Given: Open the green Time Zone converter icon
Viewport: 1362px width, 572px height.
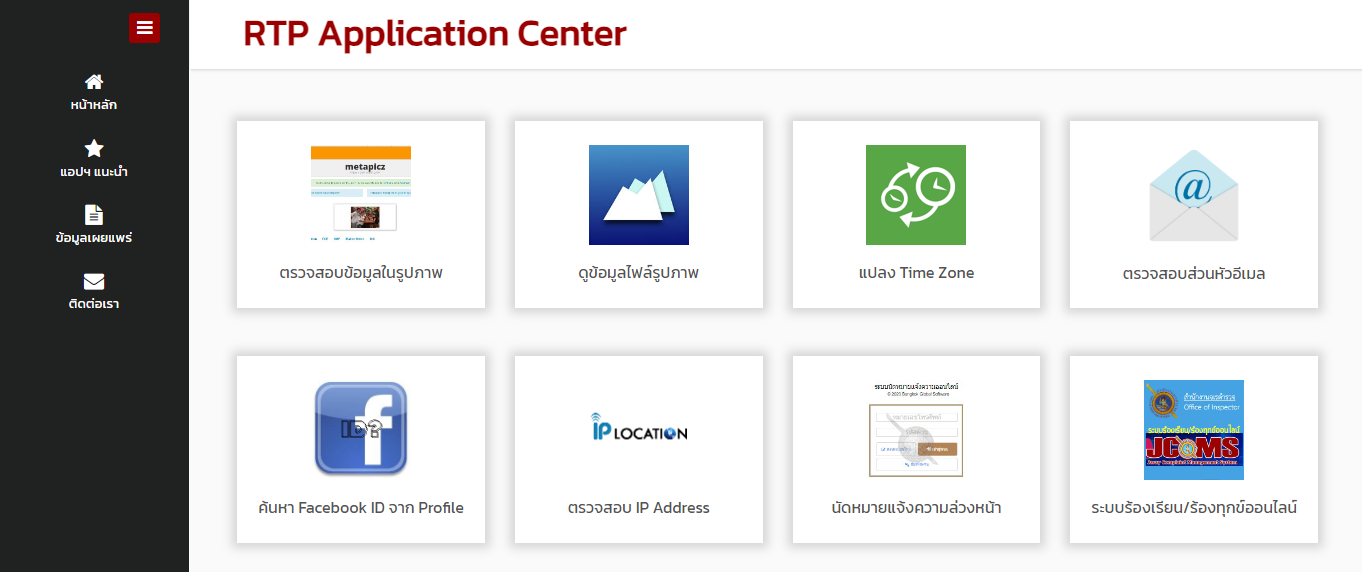Looking at the screenshot, I should [916, 195].
